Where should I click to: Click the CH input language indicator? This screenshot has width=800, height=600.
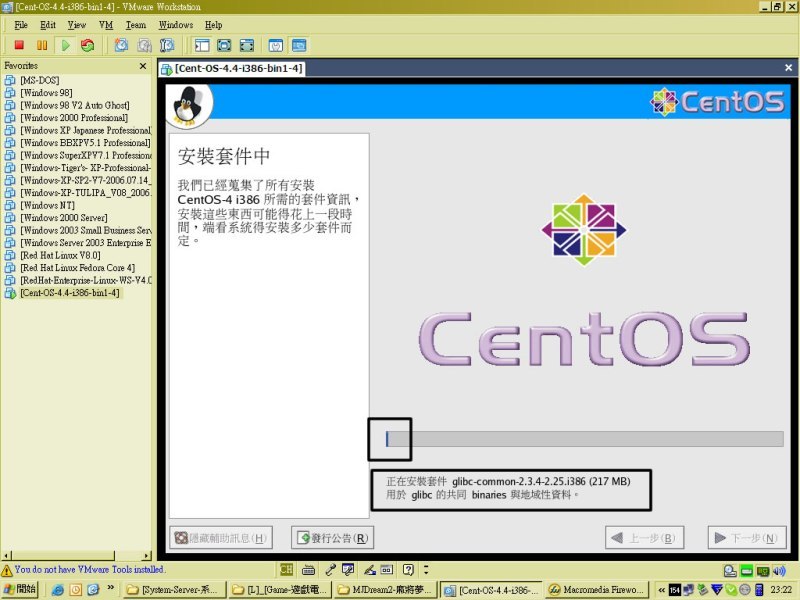[x=287, y=569]
